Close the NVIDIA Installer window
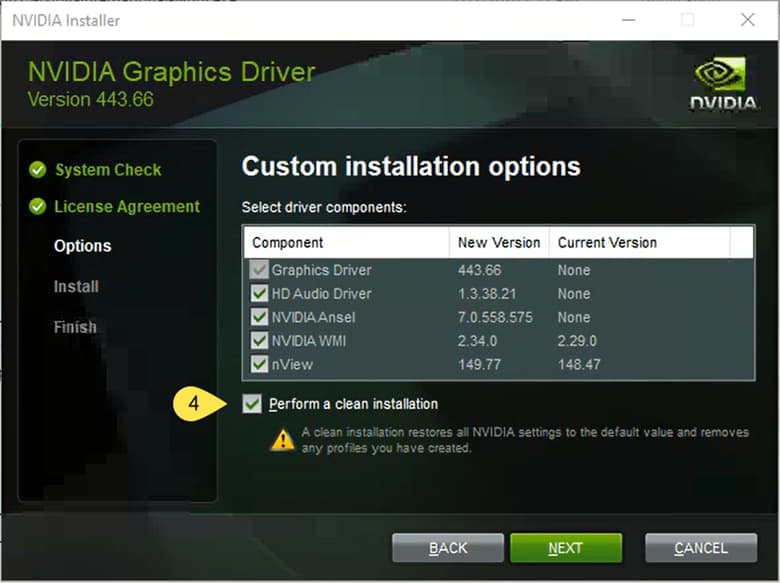The width and height of the screenshot is (780, 583). pyautogui.click(x=747, y=20)
